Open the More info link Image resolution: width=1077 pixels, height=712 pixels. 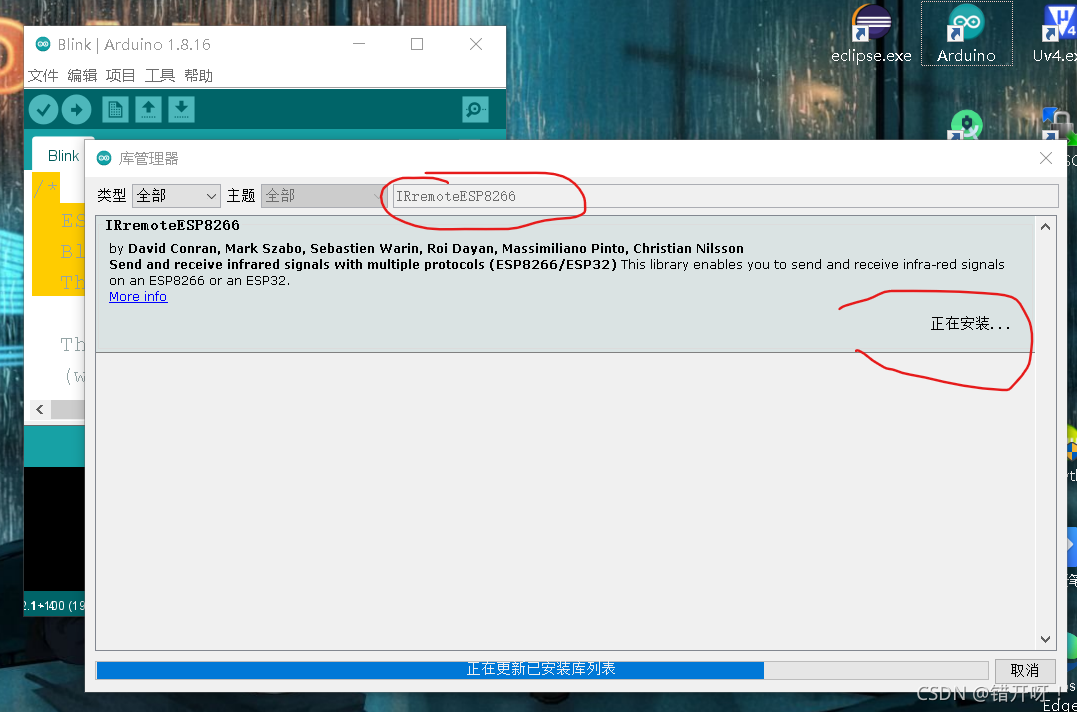coord(138,297)
